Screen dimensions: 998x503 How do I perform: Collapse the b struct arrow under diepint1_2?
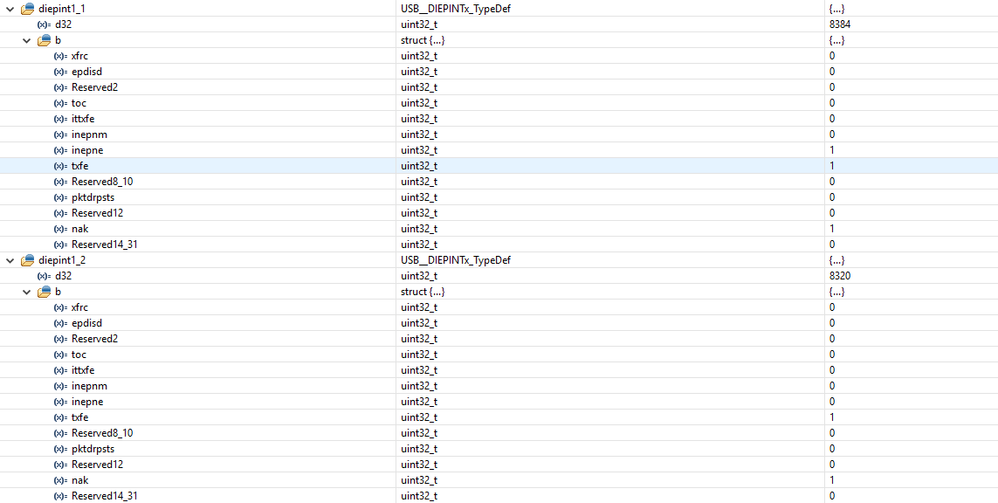27,292
